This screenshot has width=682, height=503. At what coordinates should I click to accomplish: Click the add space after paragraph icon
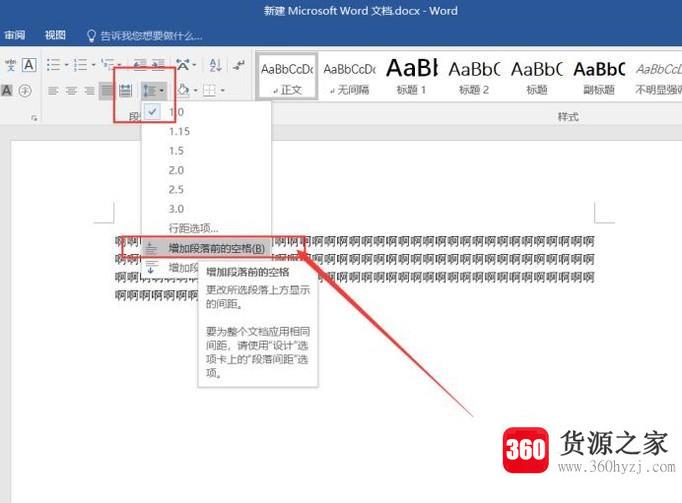click(152, 267)
